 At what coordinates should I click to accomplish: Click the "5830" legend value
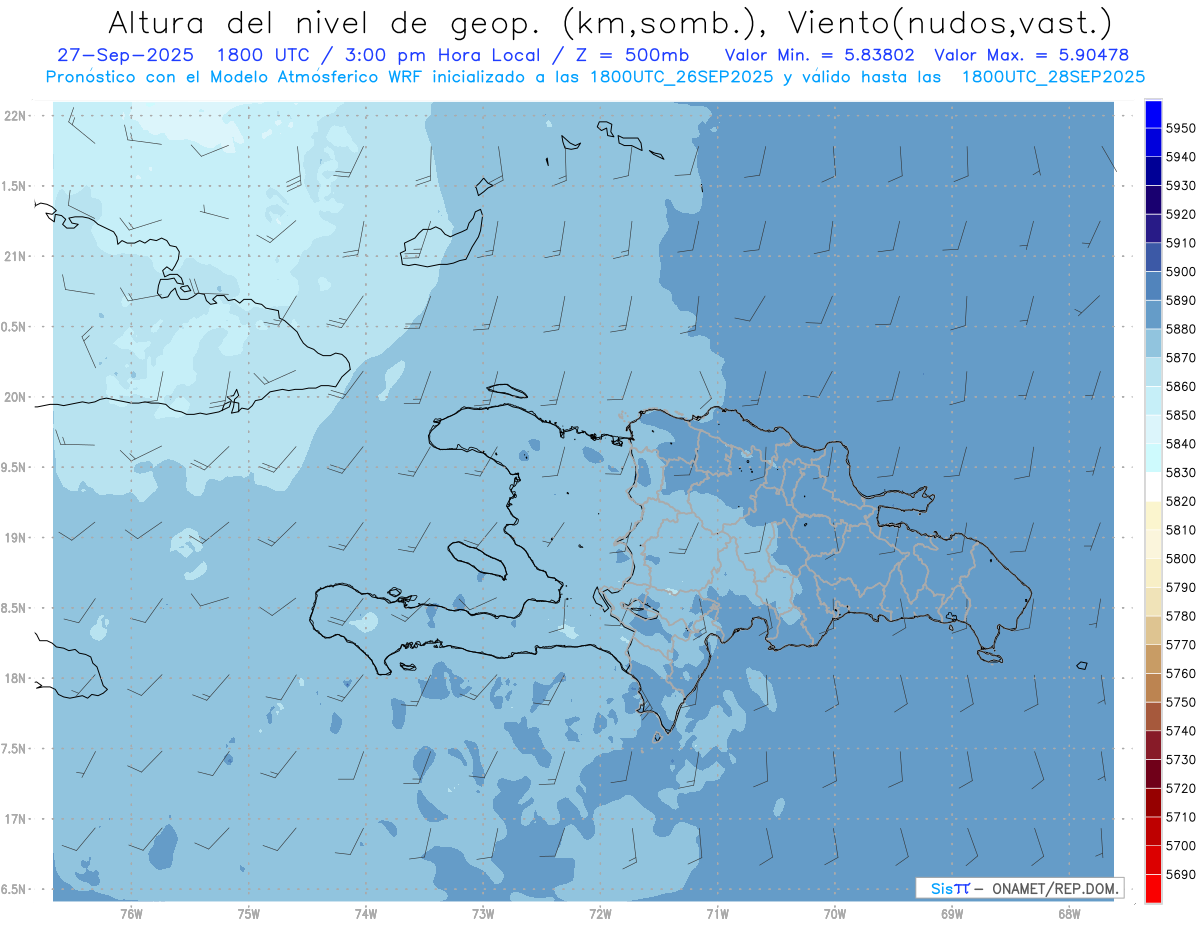1181,472
